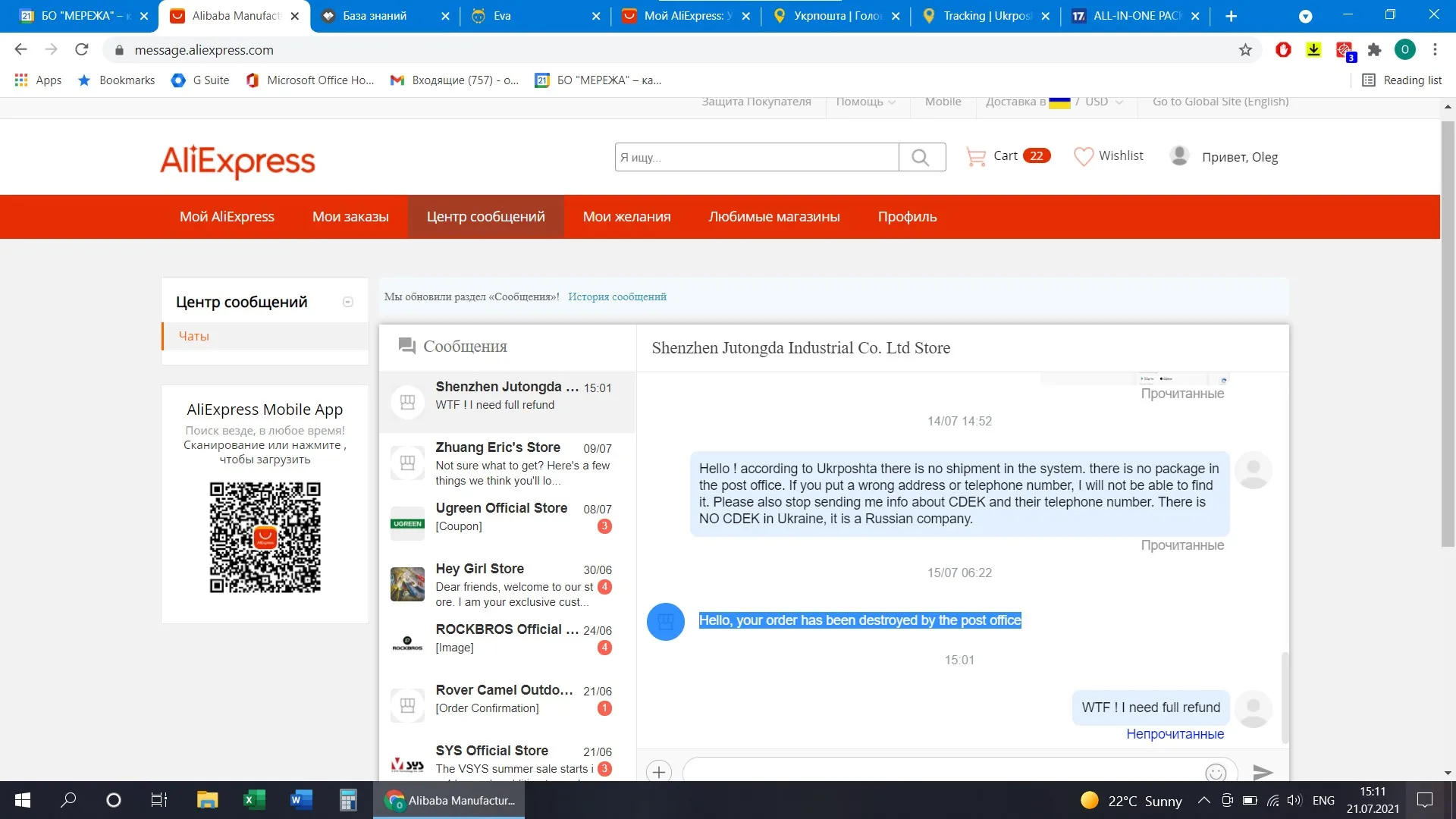Click the Я ищу search field
The image size is (1456, 819).
[x=756, y=157]
